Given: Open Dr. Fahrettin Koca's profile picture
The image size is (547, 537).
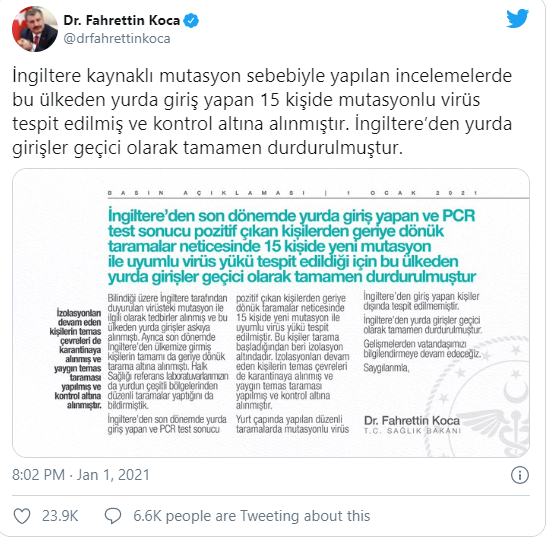Looking at the screenshot, I should (x=35, y=29).
